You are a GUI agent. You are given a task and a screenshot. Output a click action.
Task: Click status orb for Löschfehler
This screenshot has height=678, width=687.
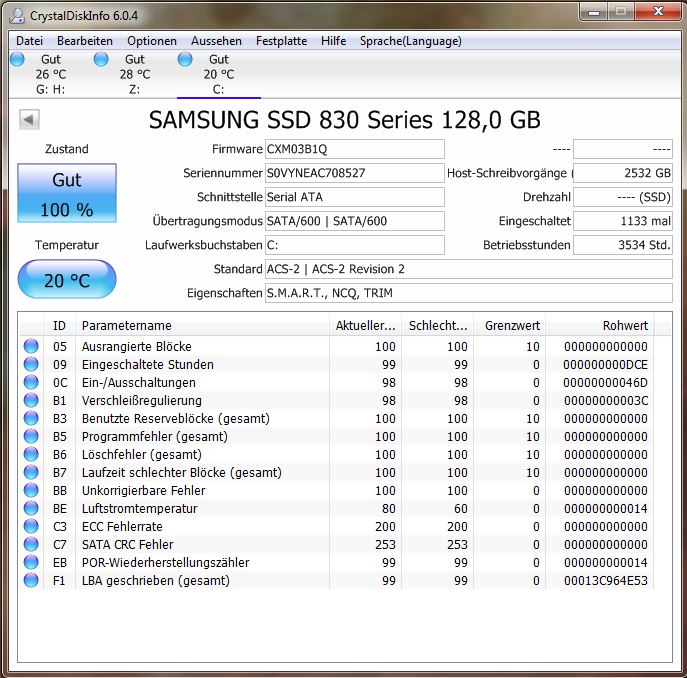pyautogui.click(x=31, y=454)
